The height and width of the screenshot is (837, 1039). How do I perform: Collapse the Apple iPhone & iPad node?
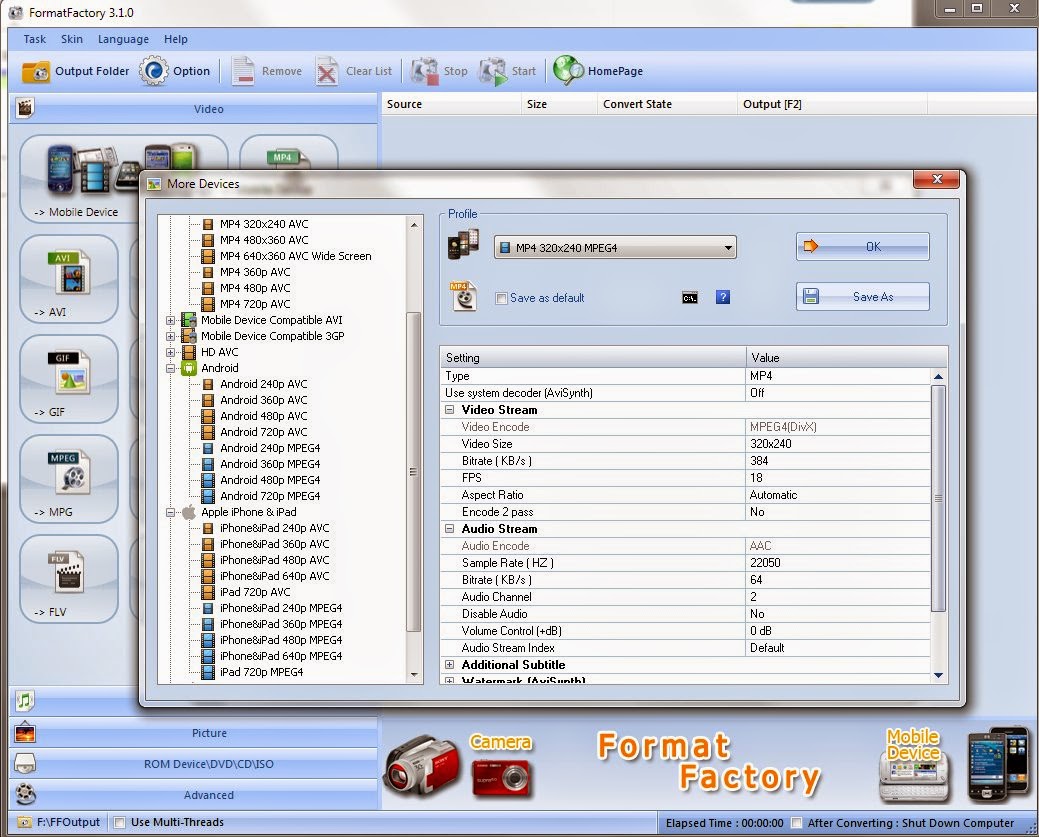tap(170, 512)
